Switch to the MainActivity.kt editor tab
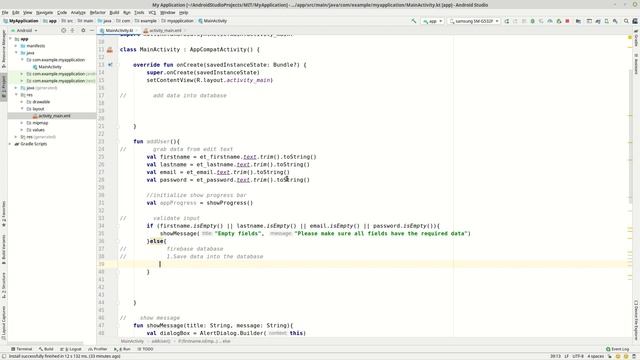The width and height of the screenshot is (640, 360). (118, 31)
